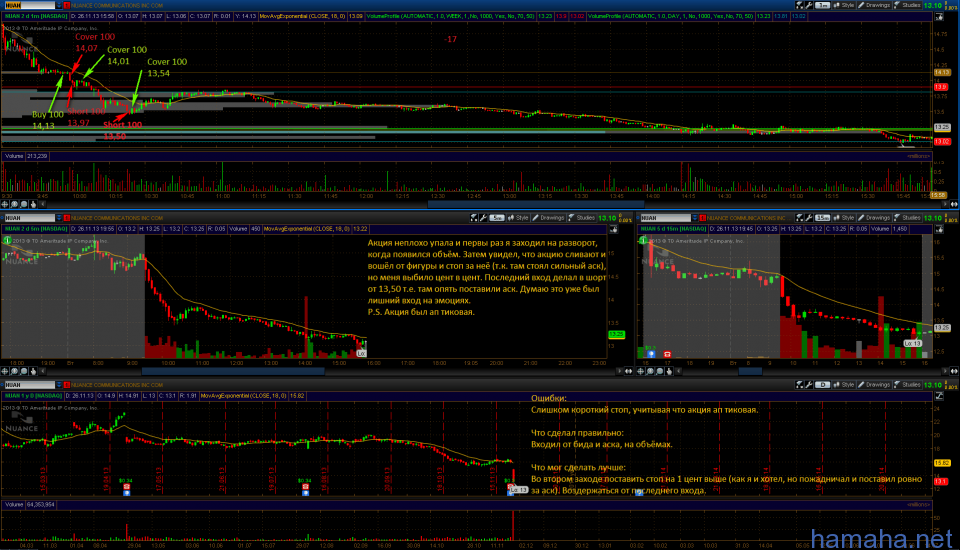
Task: Open Drawings menu of the top 1m chart
Action: tap(874, 5)
